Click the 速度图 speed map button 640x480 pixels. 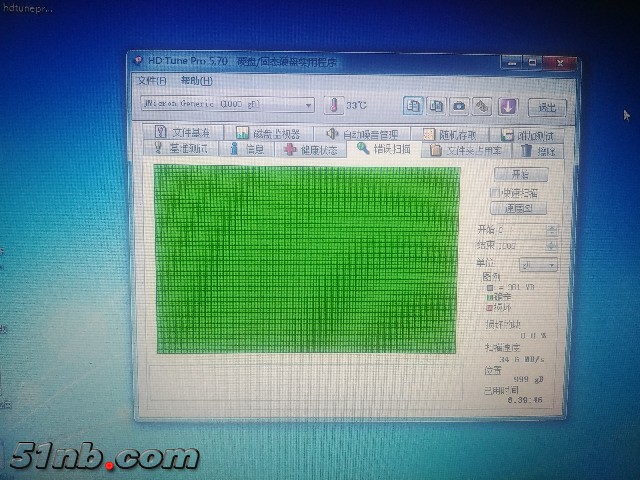[520, 208]
